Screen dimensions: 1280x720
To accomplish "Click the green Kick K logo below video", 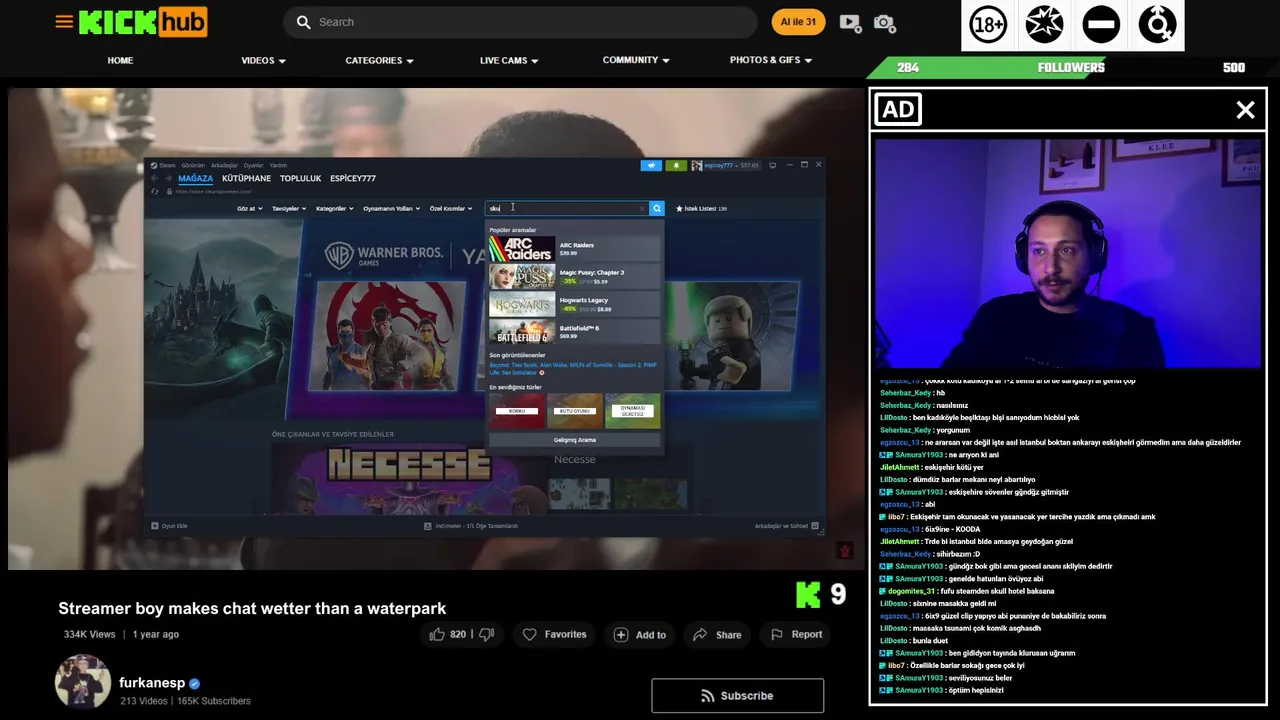I will pyautogui.click(x=808, y=595).
